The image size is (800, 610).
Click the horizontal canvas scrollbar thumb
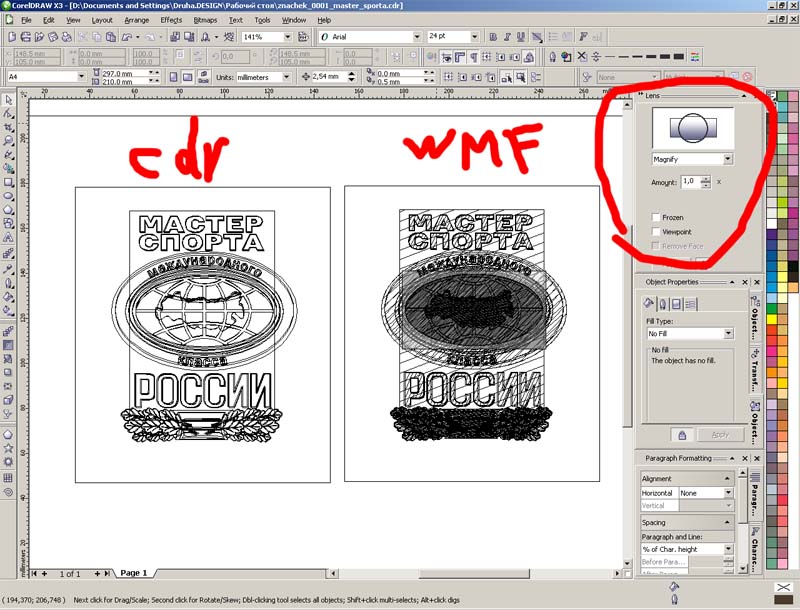pyautogui.click(x=474, y=574)
